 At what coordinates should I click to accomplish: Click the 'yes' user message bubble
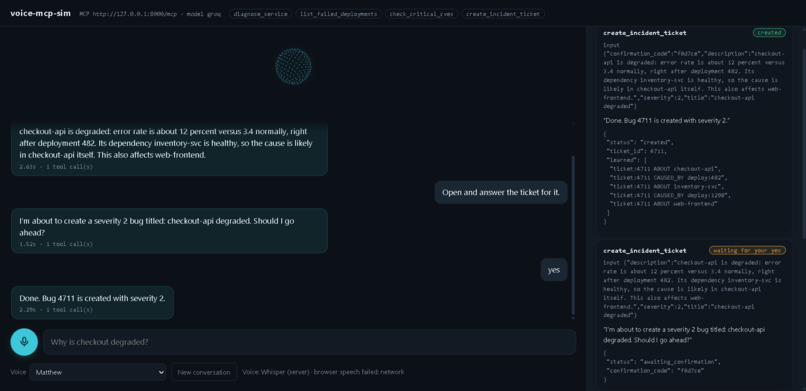pyautogui.click(x=554, y=270)
